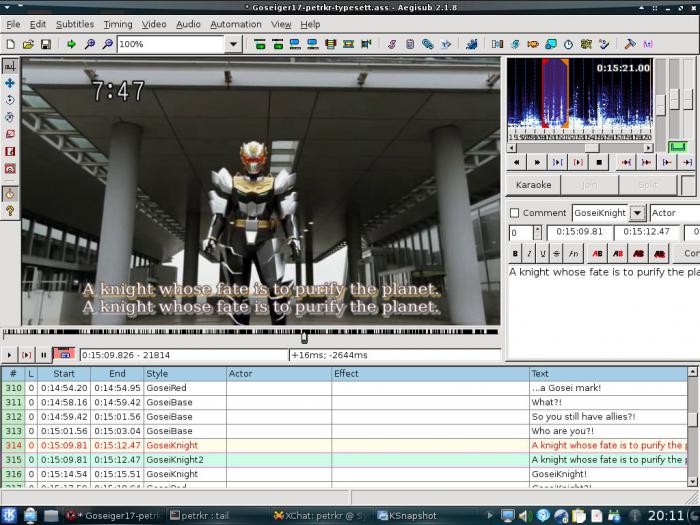Toggle Karaoke mode button

pyautogui.click(x=533, y=185)
